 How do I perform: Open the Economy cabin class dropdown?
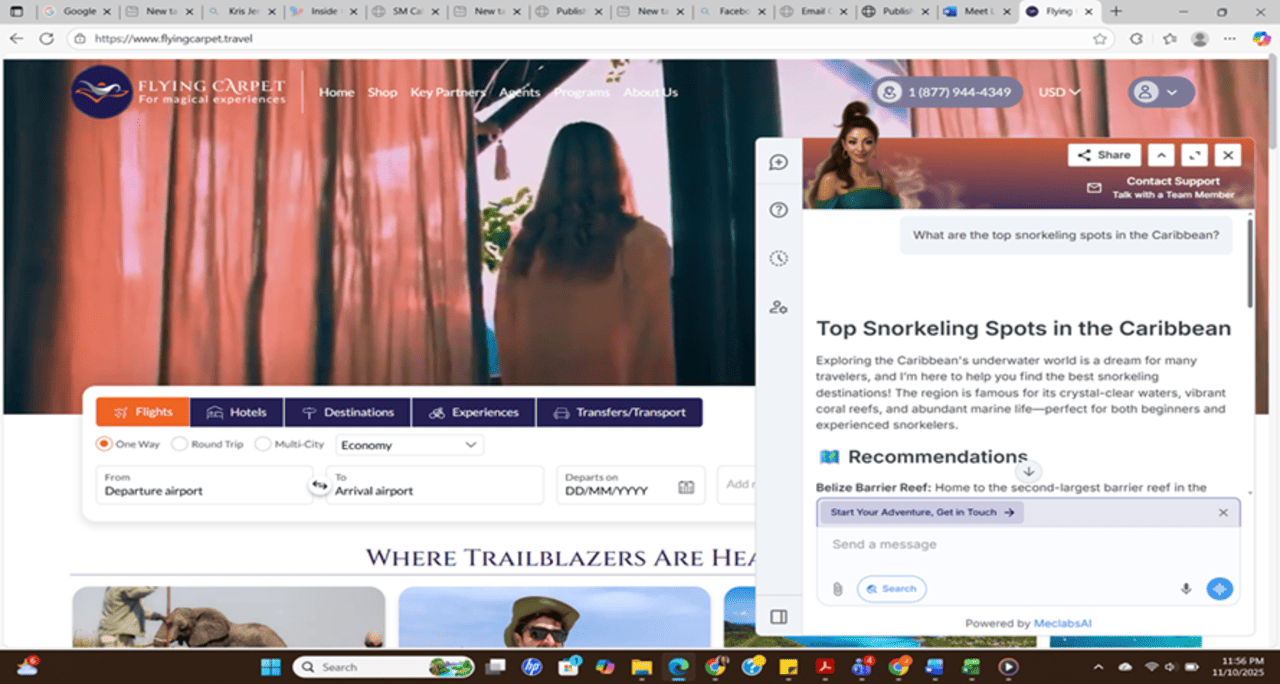click(x=409, y=444)
